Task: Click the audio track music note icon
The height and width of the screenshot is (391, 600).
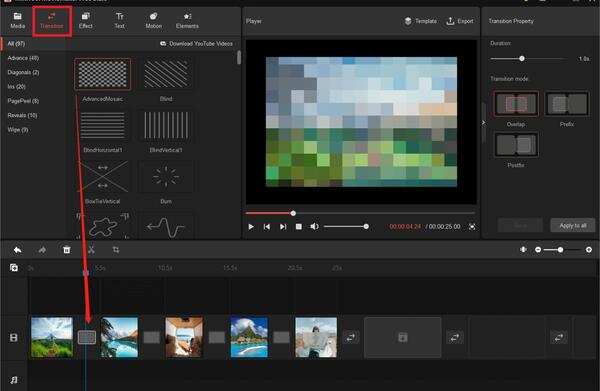Action: point(14,380)
